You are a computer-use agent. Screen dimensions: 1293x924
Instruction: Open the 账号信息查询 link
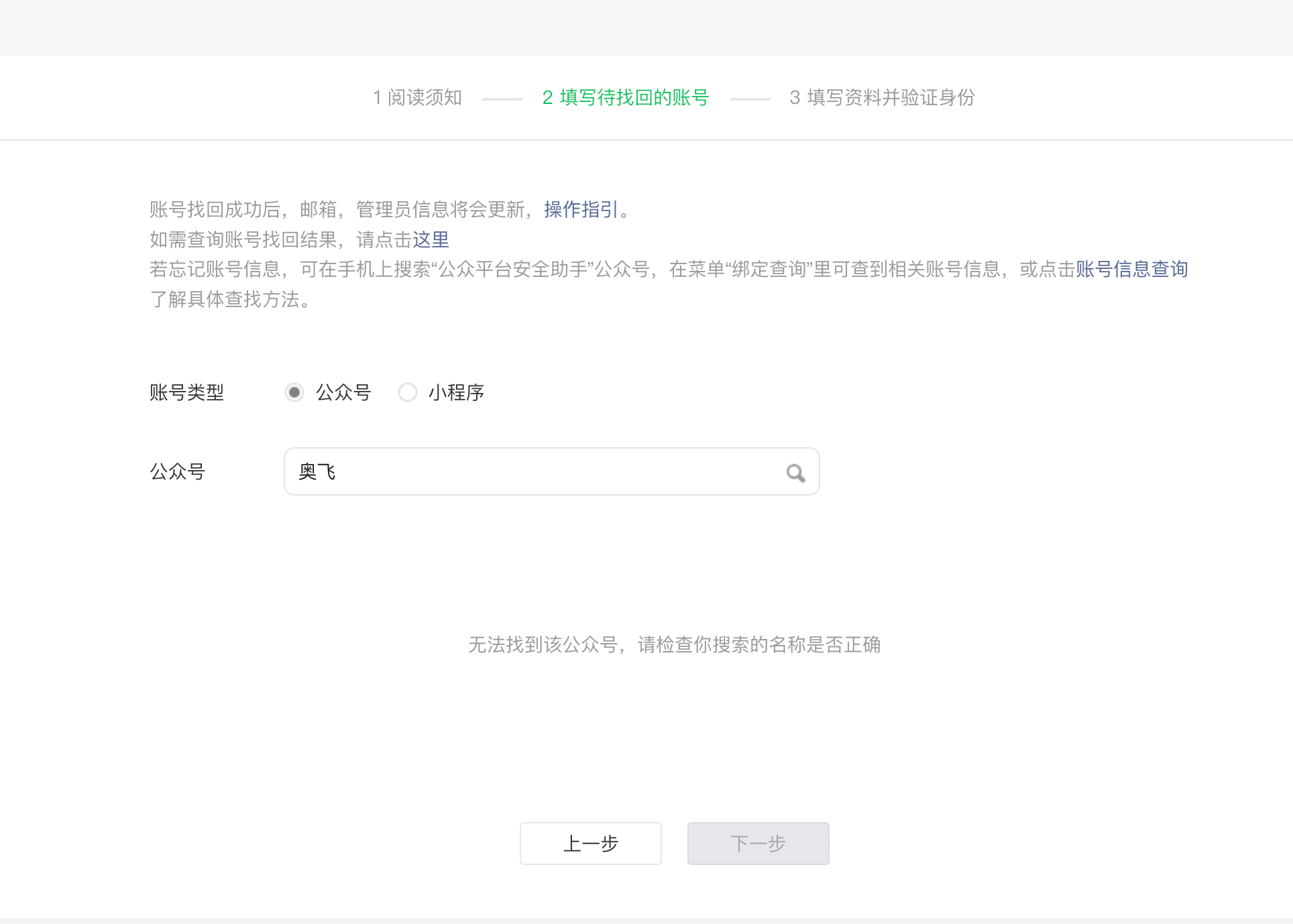tap(1131, 270)
